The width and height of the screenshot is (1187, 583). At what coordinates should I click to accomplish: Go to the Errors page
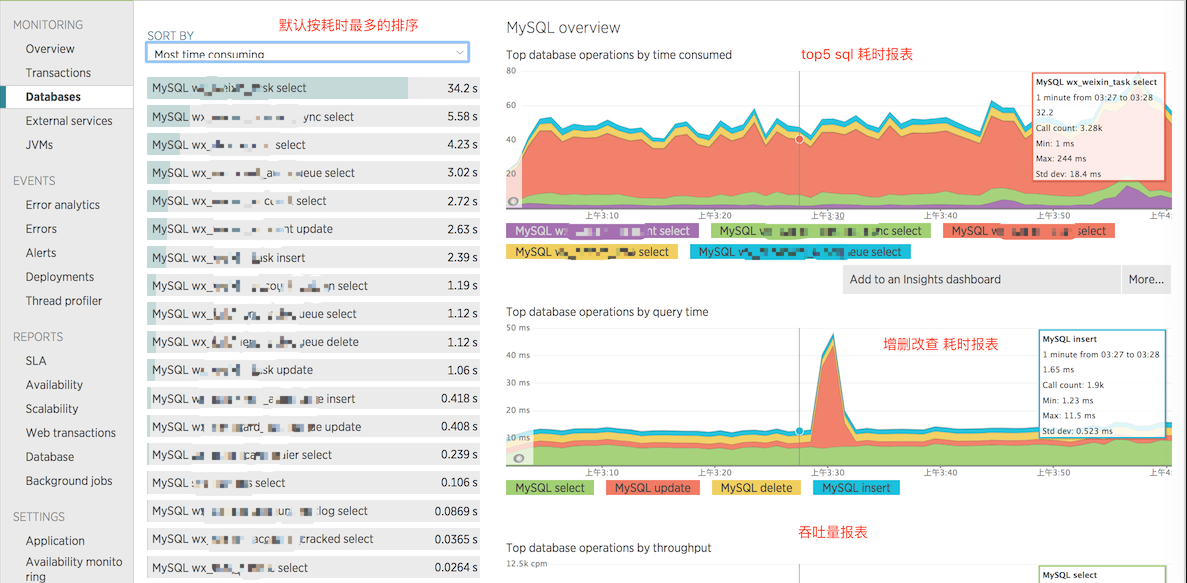(x=41, y=229)
